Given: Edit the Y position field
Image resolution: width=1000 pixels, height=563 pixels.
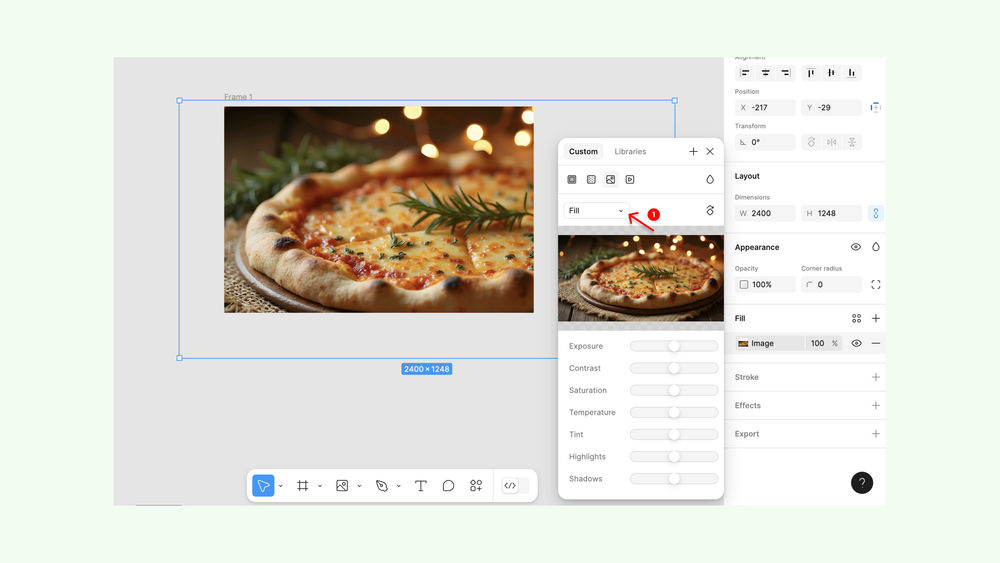Looking at the screenshot, I should point(832,108).
